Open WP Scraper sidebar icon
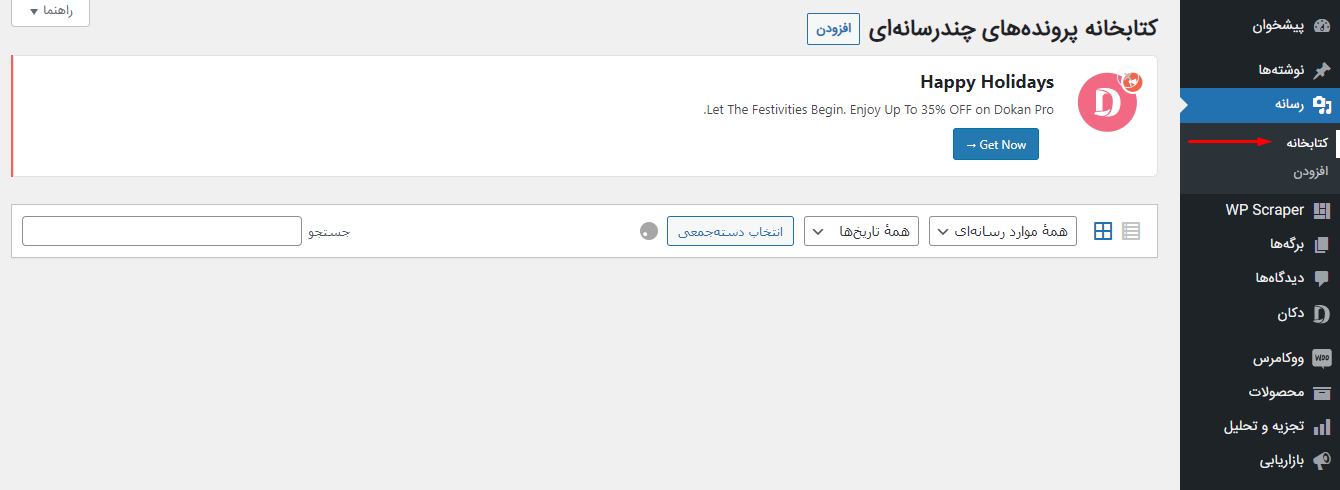Viewport: 1340px width, 490px height. (1321, 210)
